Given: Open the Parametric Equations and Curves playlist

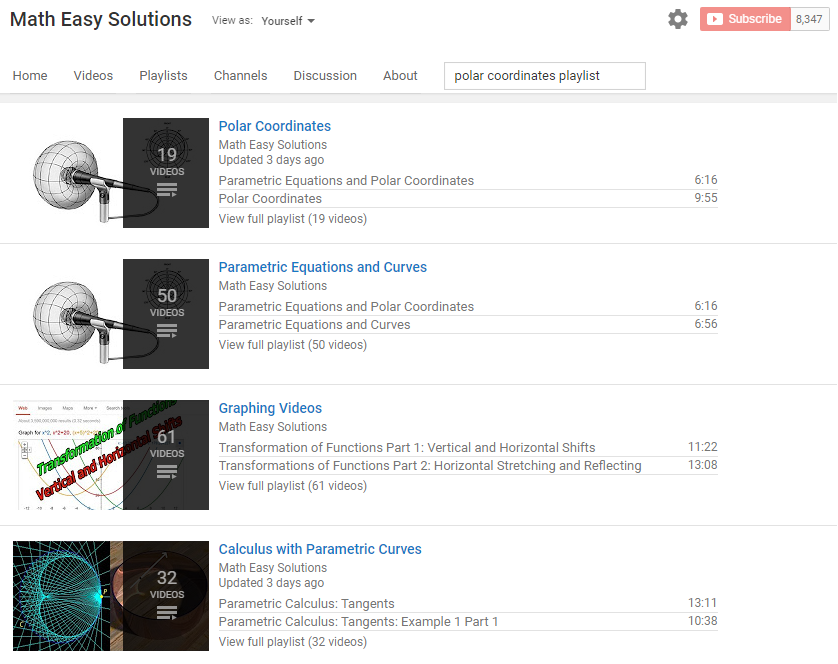Looking at the screenshot, I should click(x=323, y=267).
